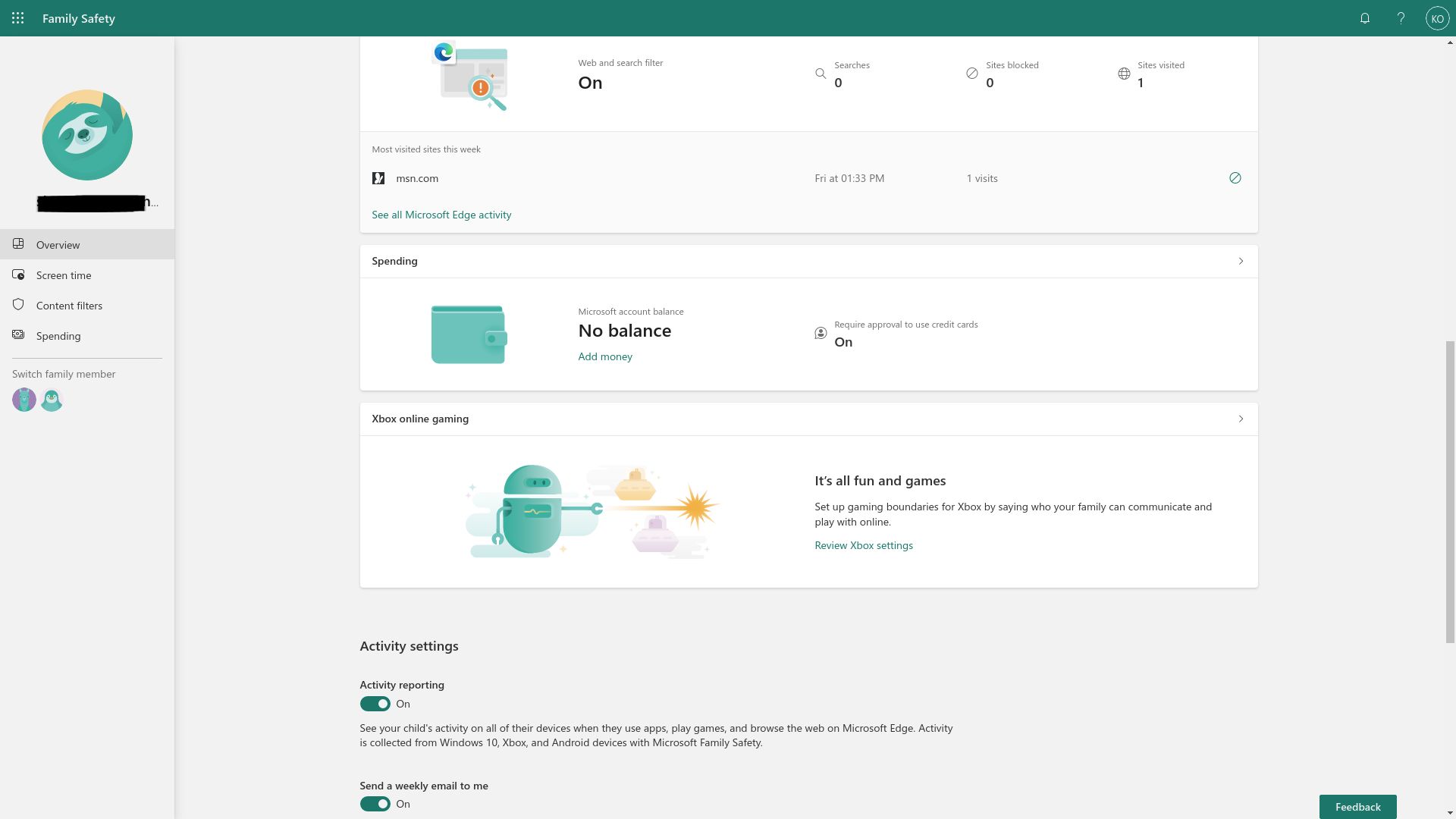This screenshot has height=819, width=1456.
Task: Switch to the penguin avatar family member
Action: 52,400
